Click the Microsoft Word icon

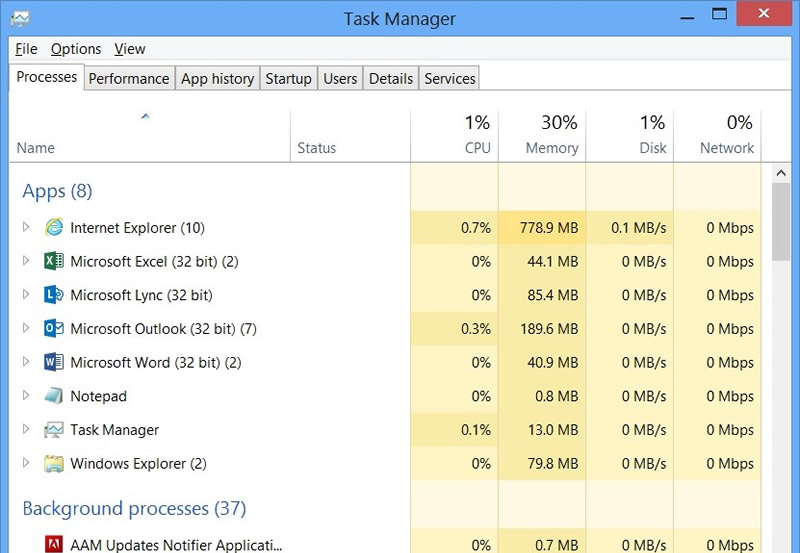[x=54, y=362]
